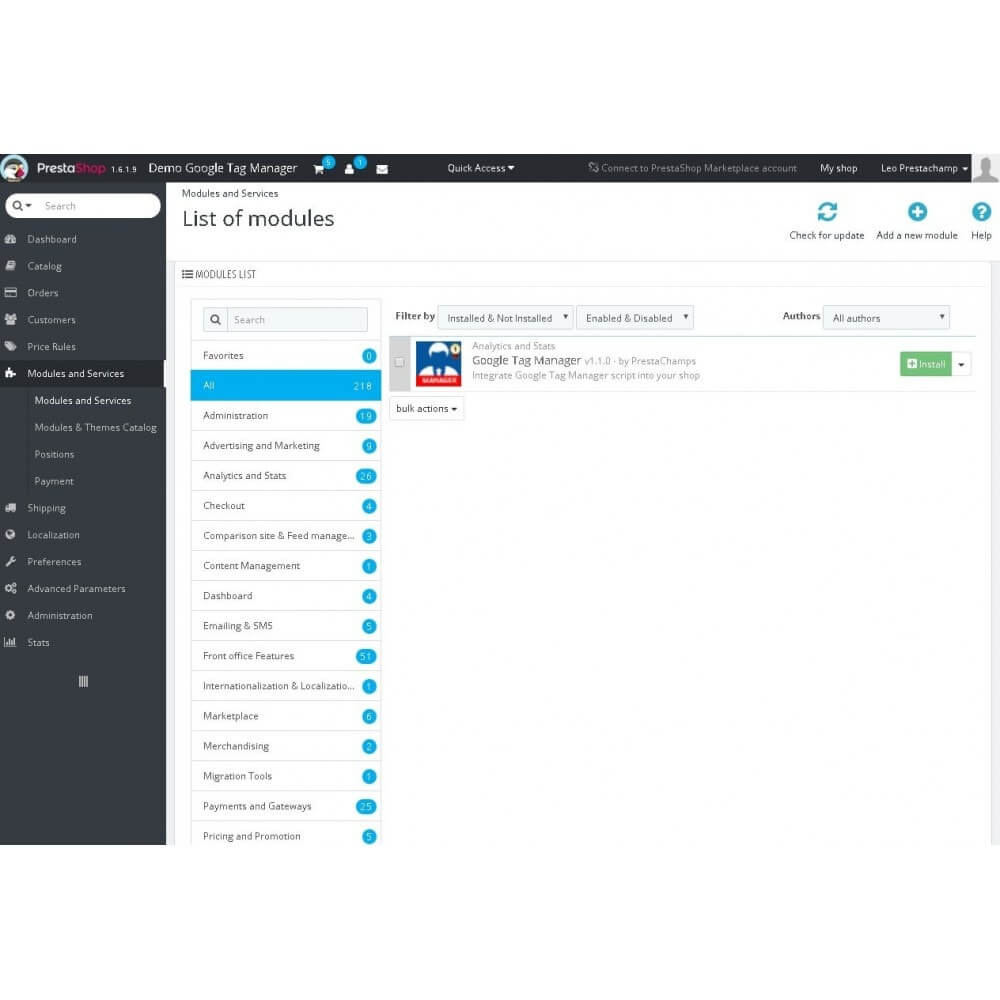Image resolution: width=1000 pixels, height=1000 pixels.
Task: Click the user avatar in top bar
Action: 985,168
